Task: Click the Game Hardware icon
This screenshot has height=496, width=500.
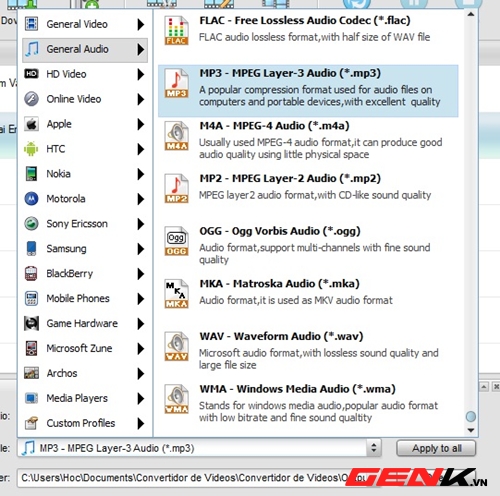Action: click(x=31, y=323)
